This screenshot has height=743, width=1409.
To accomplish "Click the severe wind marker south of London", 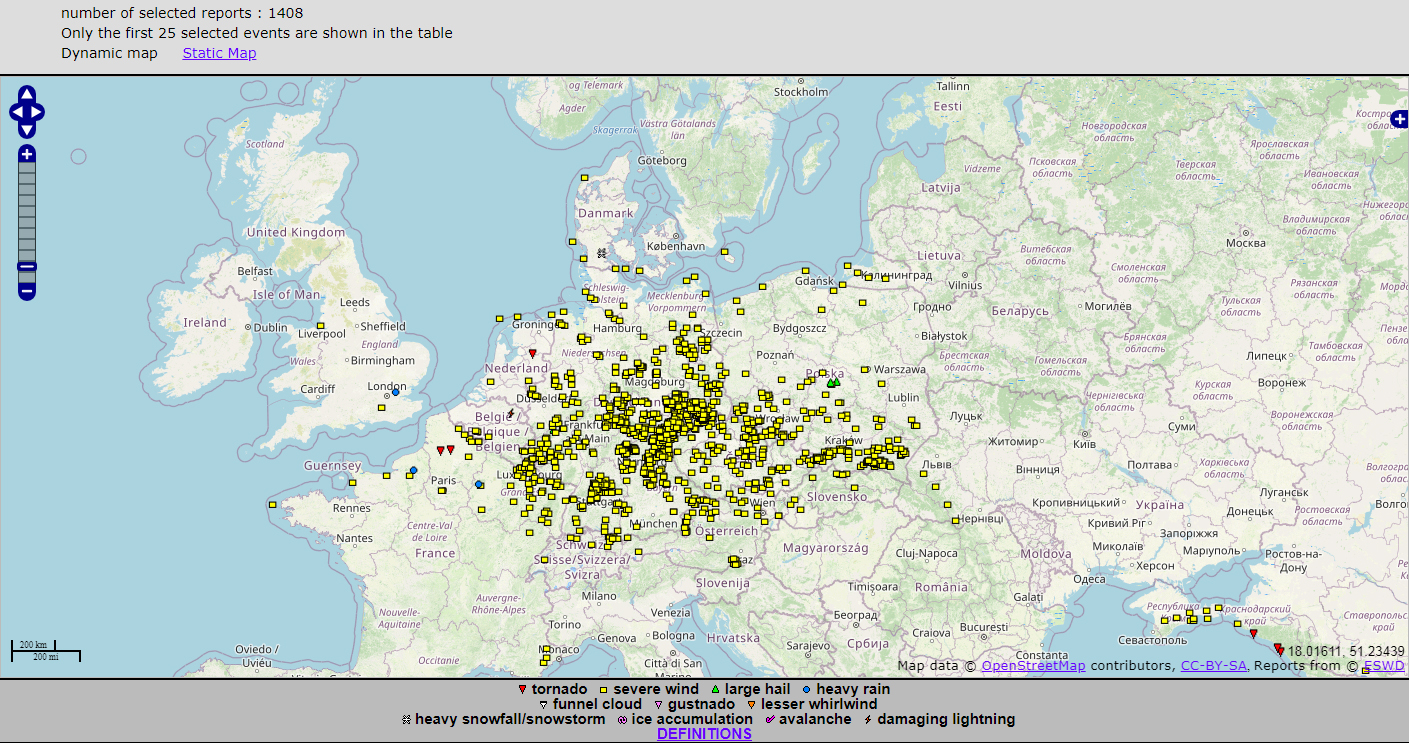I will click(382, 407).
